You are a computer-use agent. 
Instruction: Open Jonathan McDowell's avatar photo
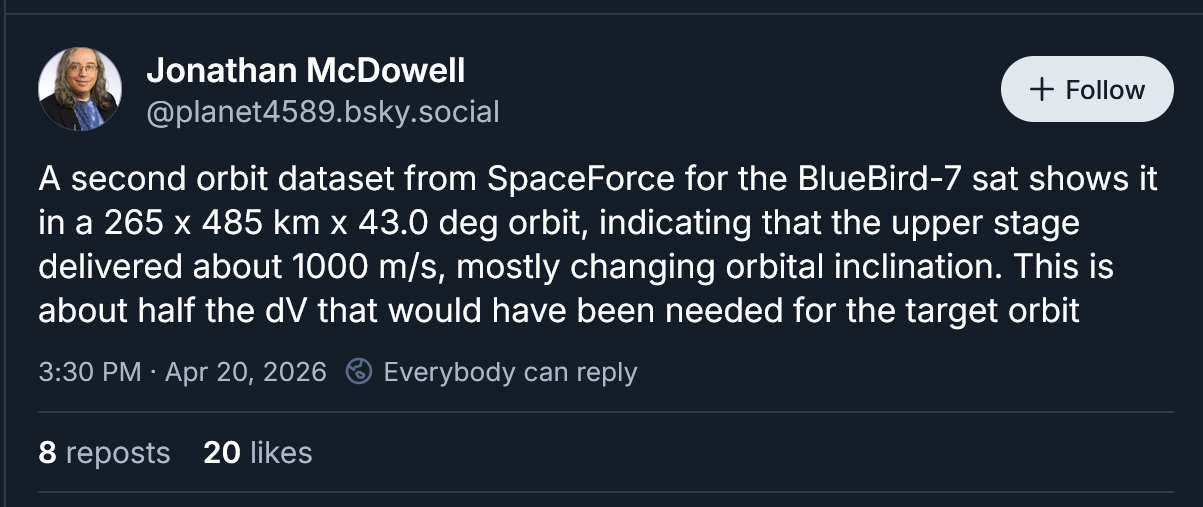[80, 89]
